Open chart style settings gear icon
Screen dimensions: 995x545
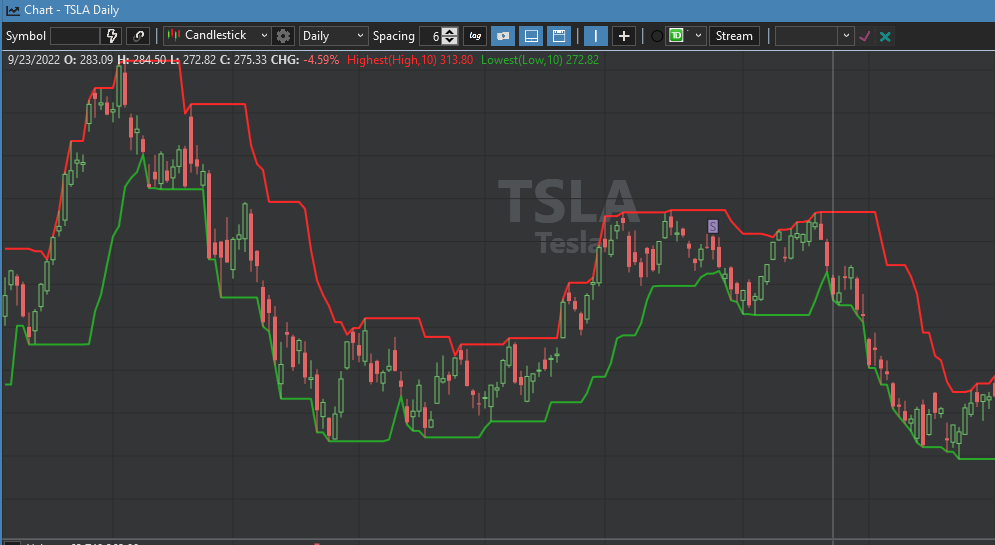tap(283, 36)
